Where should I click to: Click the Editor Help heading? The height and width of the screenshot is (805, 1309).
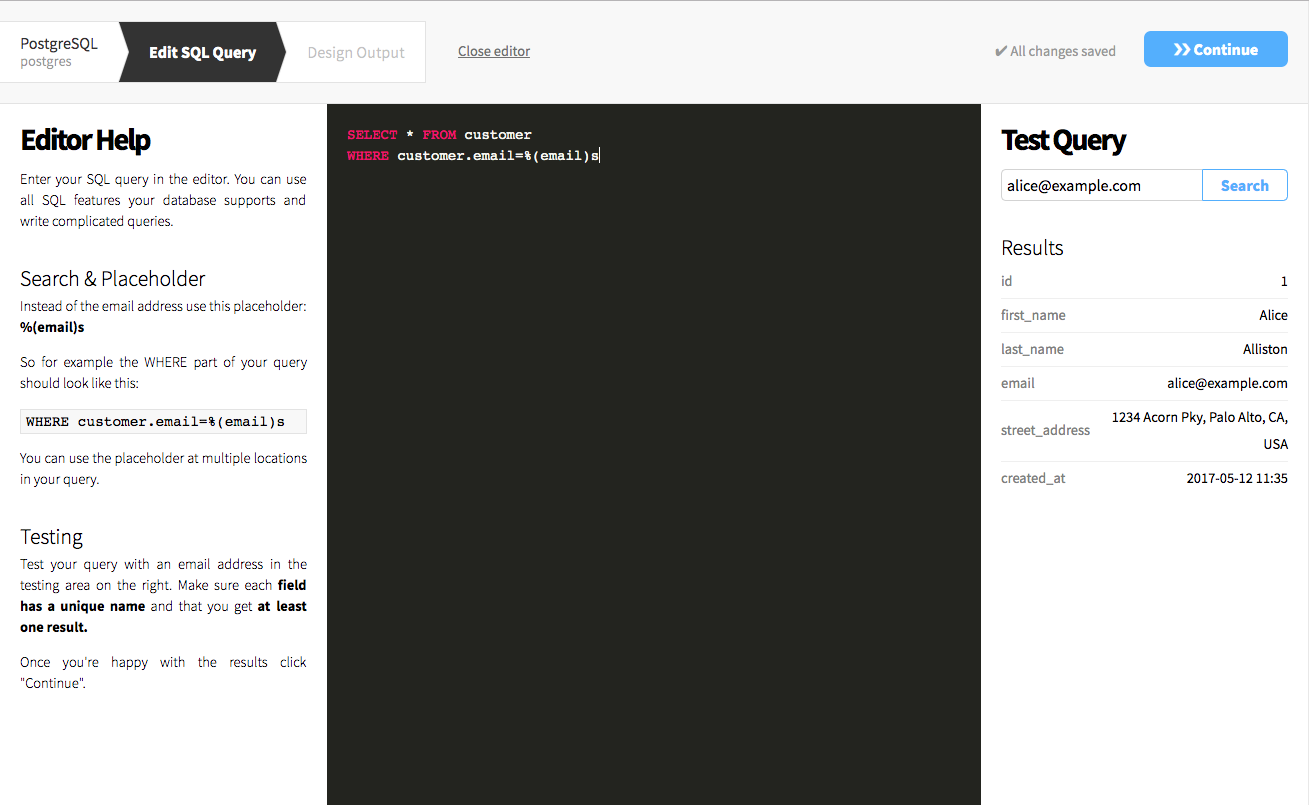[x=85, y=140]
